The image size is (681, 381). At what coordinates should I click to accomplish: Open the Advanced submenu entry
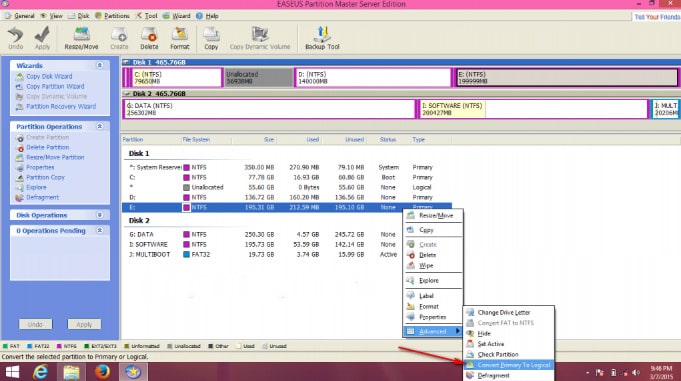(x=433, y=331)
